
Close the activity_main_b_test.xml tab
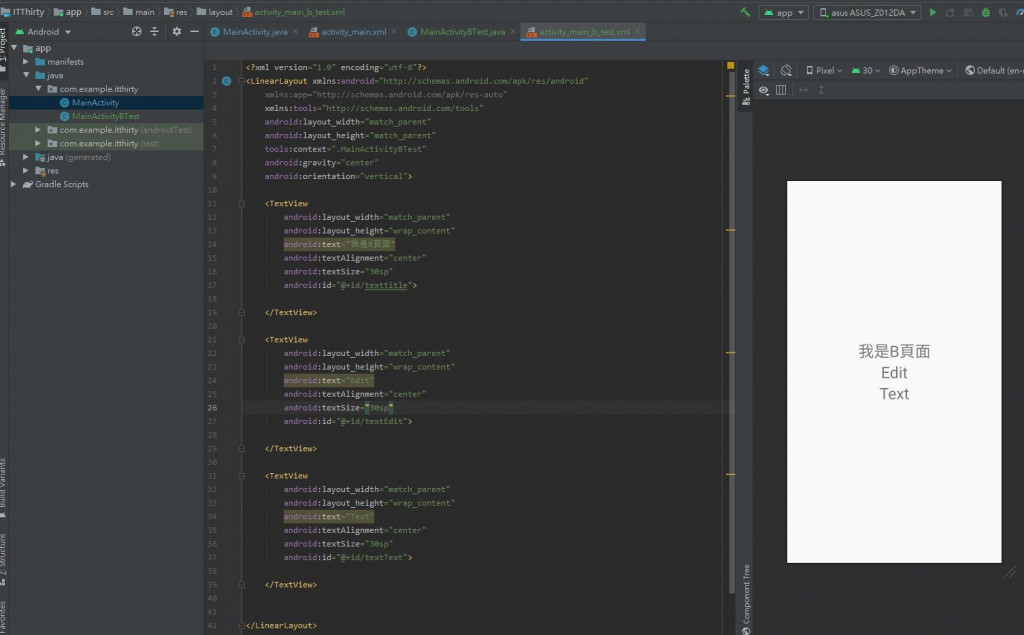click(x=638, y=31)
